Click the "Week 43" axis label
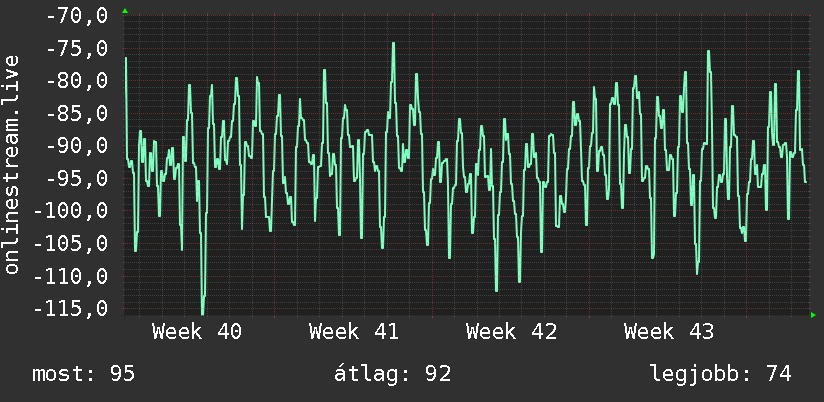 tap(669, 332)
